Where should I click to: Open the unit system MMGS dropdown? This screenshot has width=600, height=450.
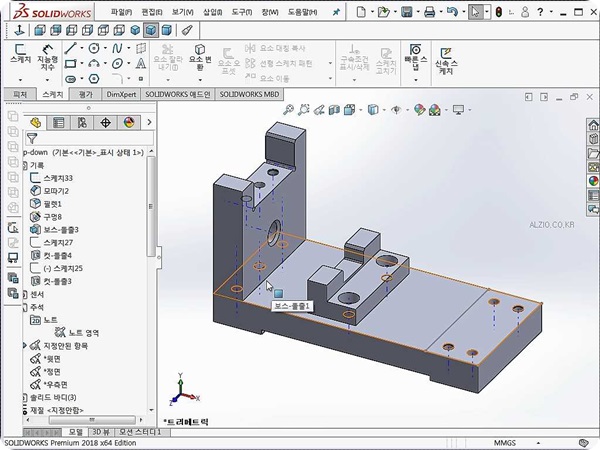coord(538,443)
